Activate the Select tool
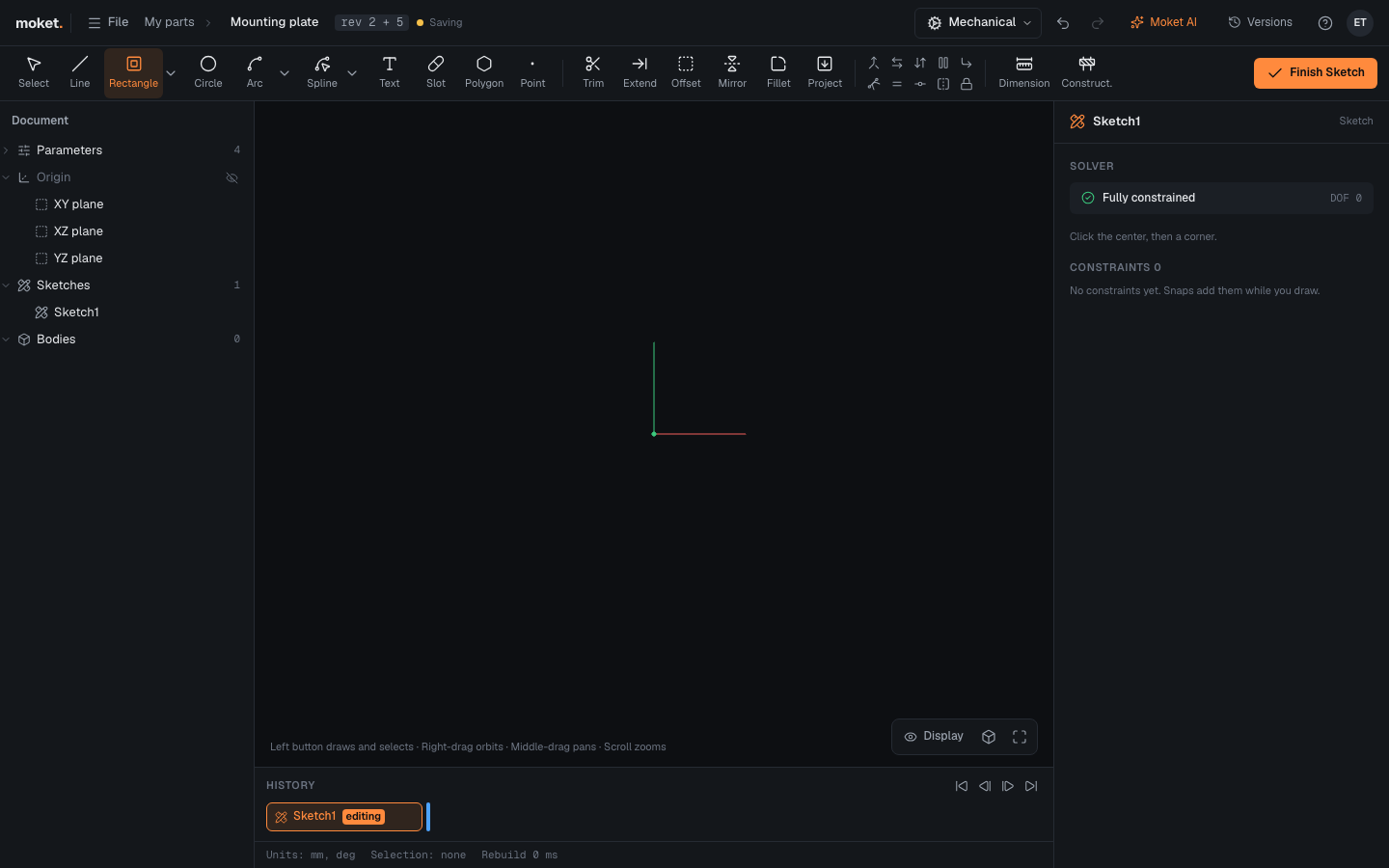The width and height of the screenshot is (1389, 868). pos(34,72)
